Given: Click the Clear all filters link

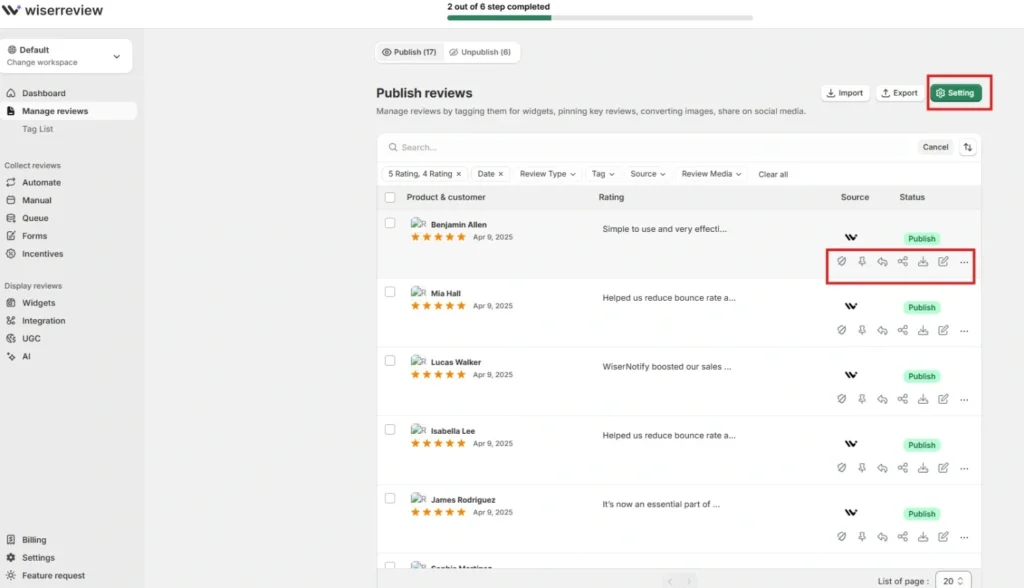Looking at the screenshot, I should pos(773,174).
